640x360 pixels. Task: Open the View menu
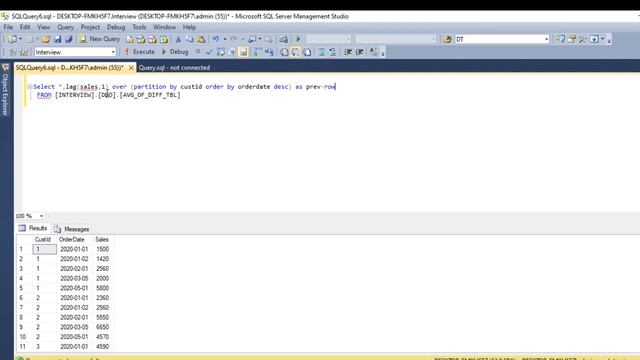(44, 27)
